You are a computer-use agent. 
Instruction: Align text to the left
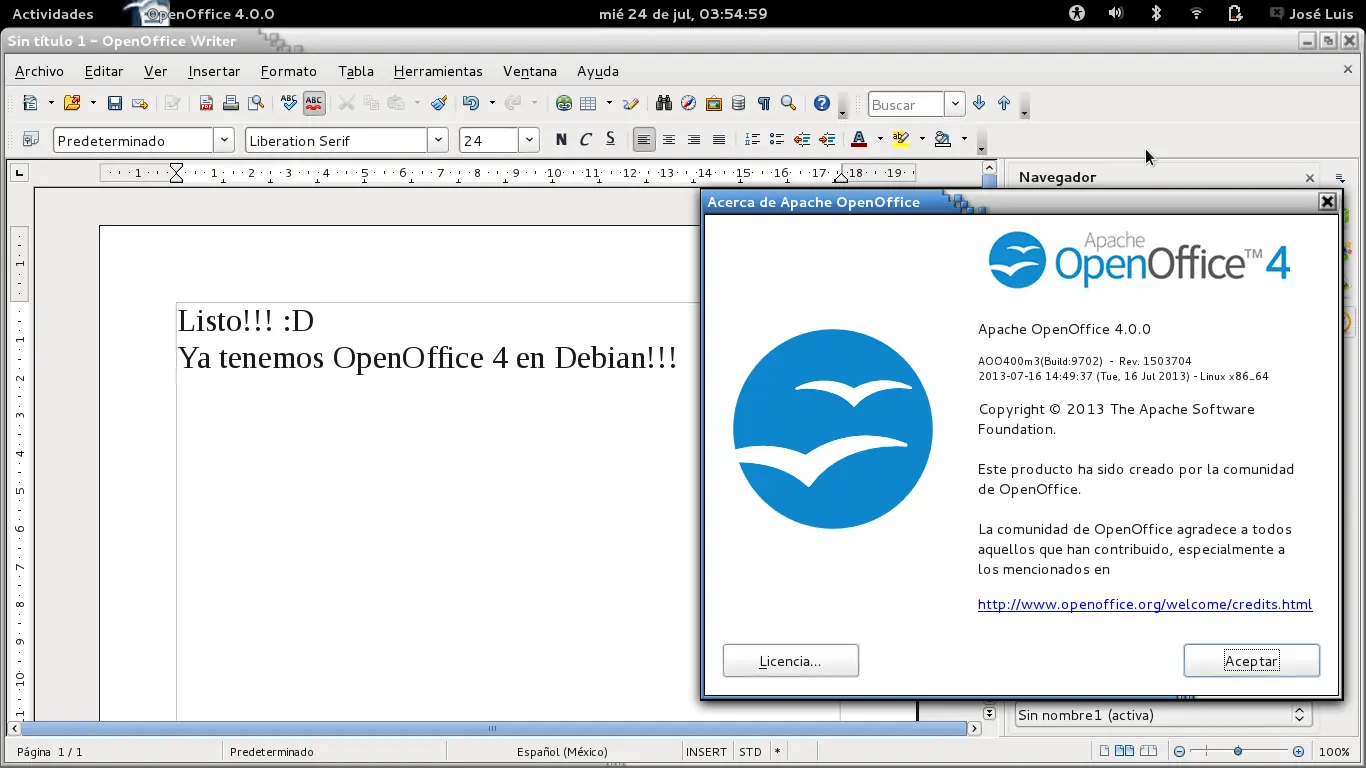tap(644, 140)
